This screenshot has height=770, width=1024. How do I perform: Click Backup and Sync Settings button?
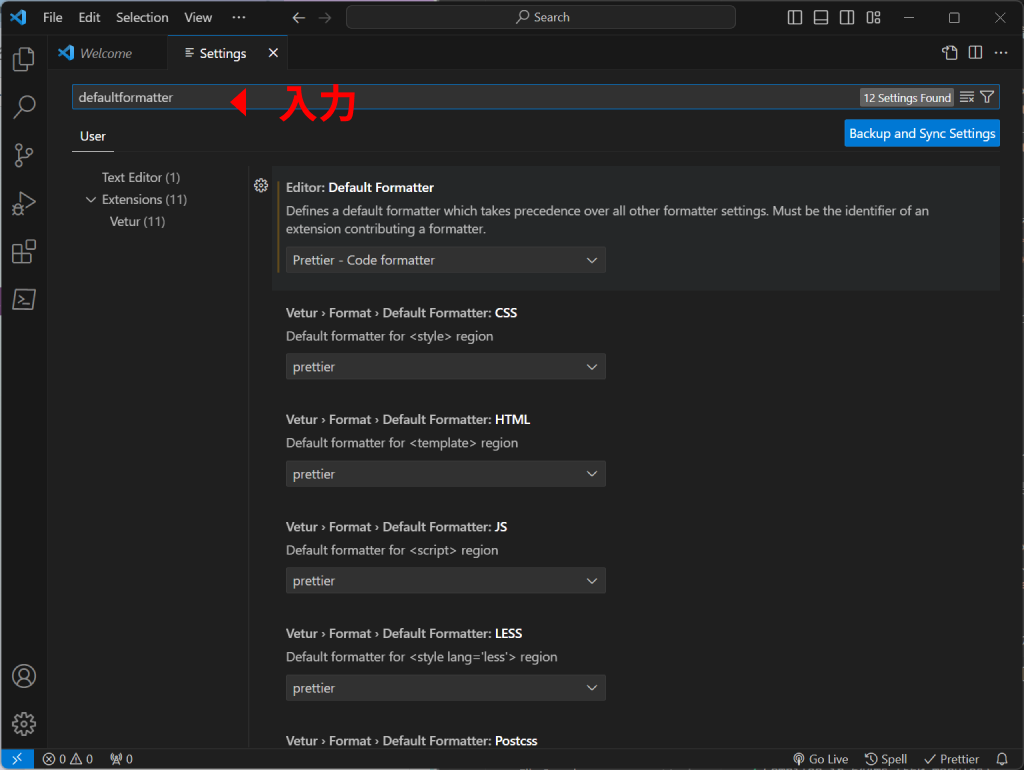pyautogui.click(x=921, y=133)
